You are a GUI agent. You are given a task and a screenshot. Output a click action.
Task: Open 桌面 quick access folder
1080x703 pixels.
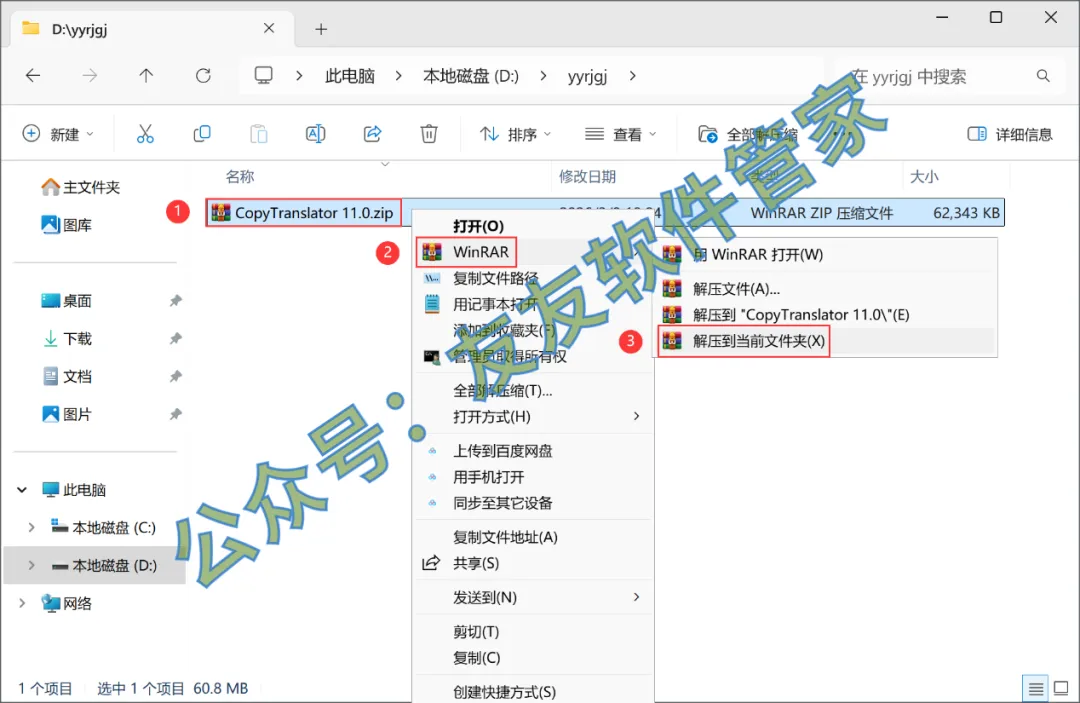pyautogui.click(x=66, y=301)
